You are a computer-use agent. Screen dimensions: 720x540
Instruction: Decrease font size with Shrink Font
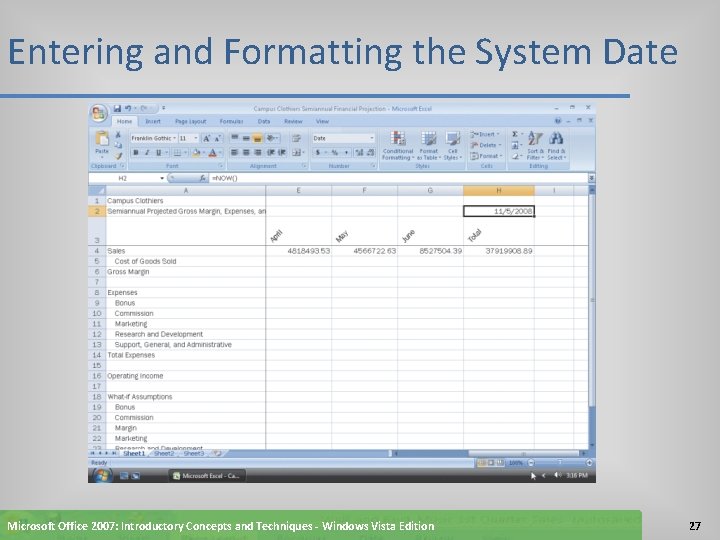coord(218,138)
